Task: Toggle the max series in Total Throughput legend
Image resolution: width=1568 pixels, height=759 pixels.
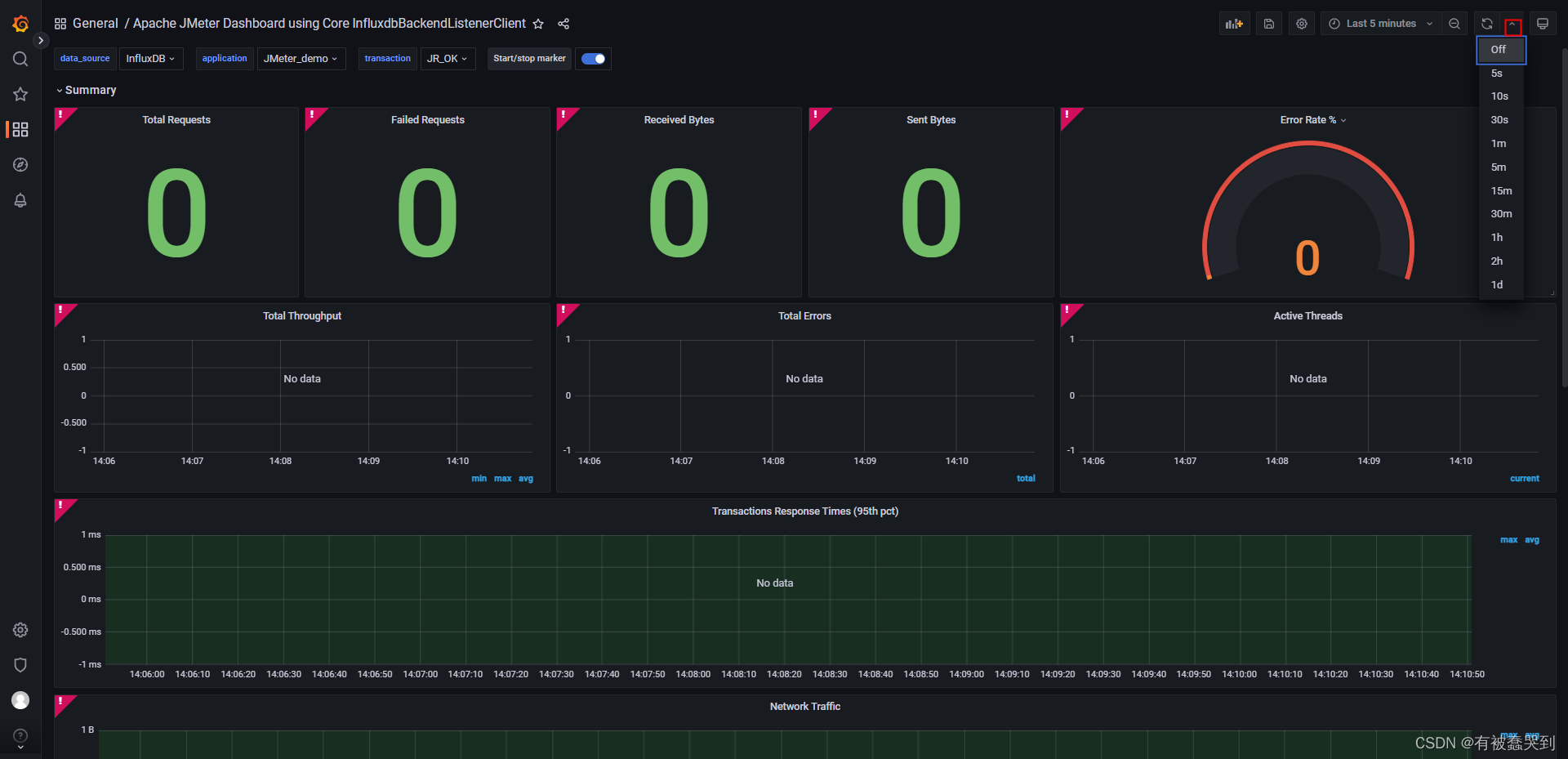Action: pos(503,479)
